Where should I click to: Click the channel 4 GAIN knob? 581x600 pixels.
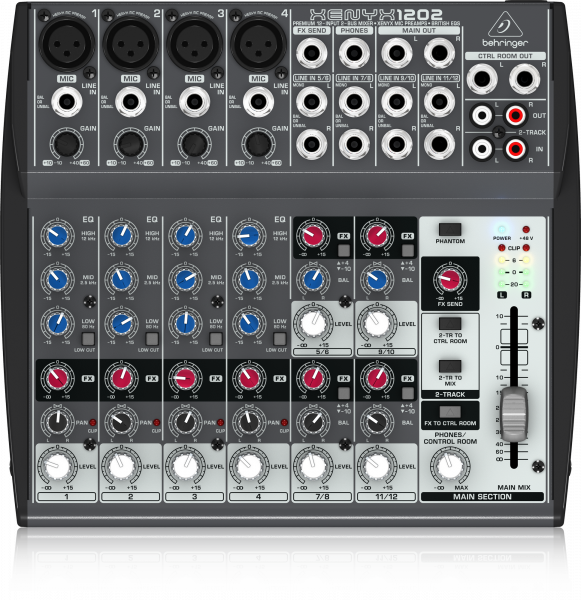258,144
